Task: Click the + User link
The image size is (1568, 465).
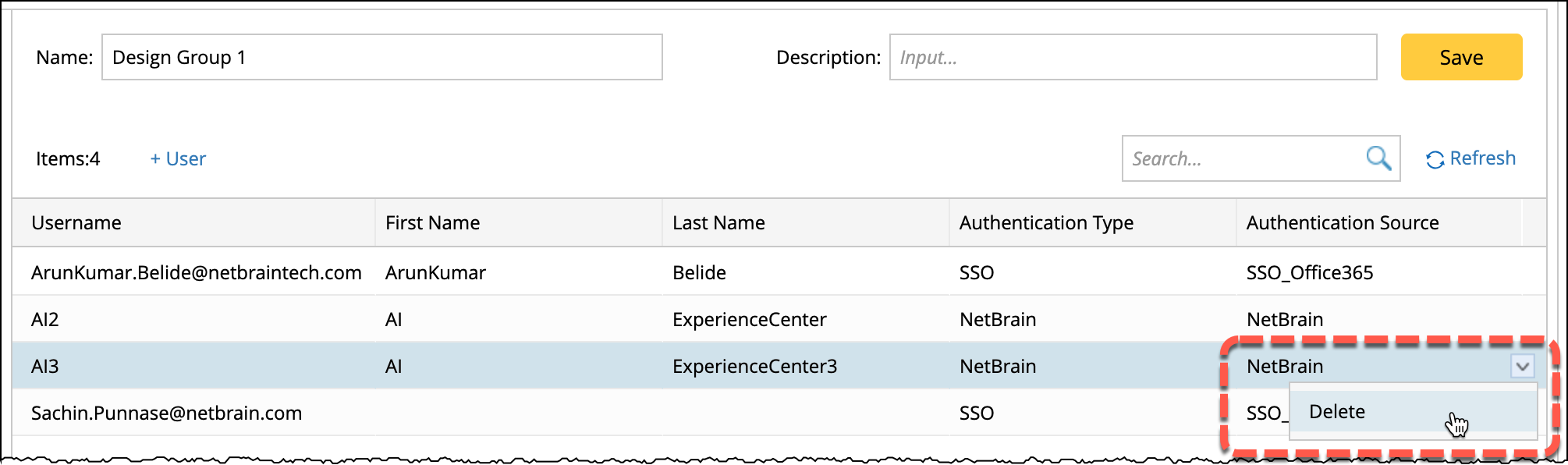Action: pyautogui.click(x=178, y=159)
